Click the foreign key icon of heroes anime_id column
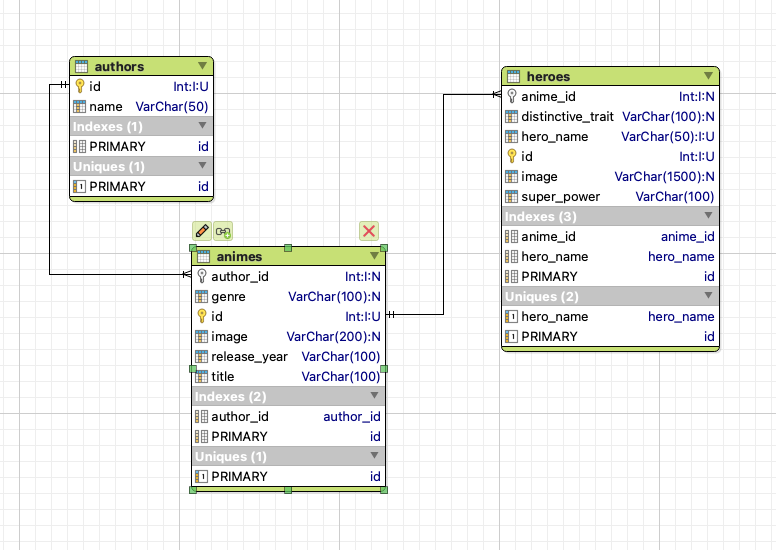Screen dimensions: 776x550 (x=512, y=96)
